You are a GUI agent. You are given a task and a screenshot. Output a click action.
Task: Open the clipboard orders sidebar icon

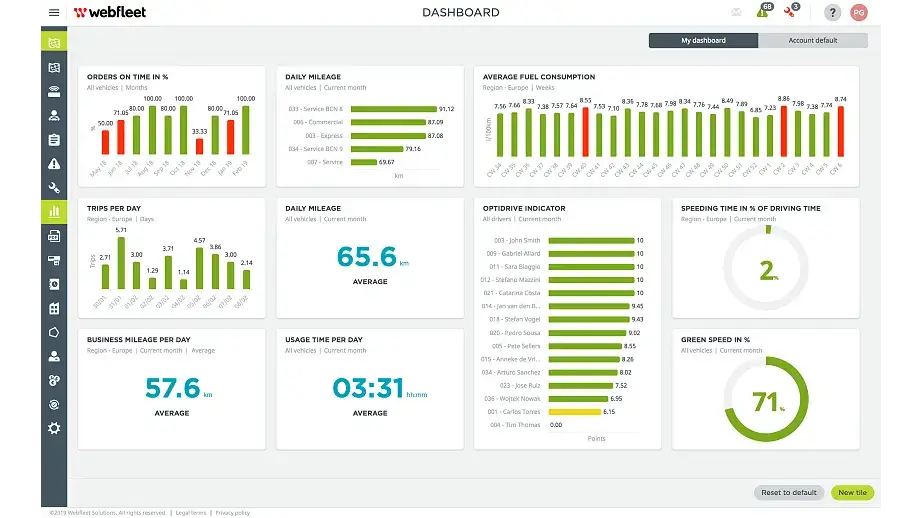[x=54, y=139]
